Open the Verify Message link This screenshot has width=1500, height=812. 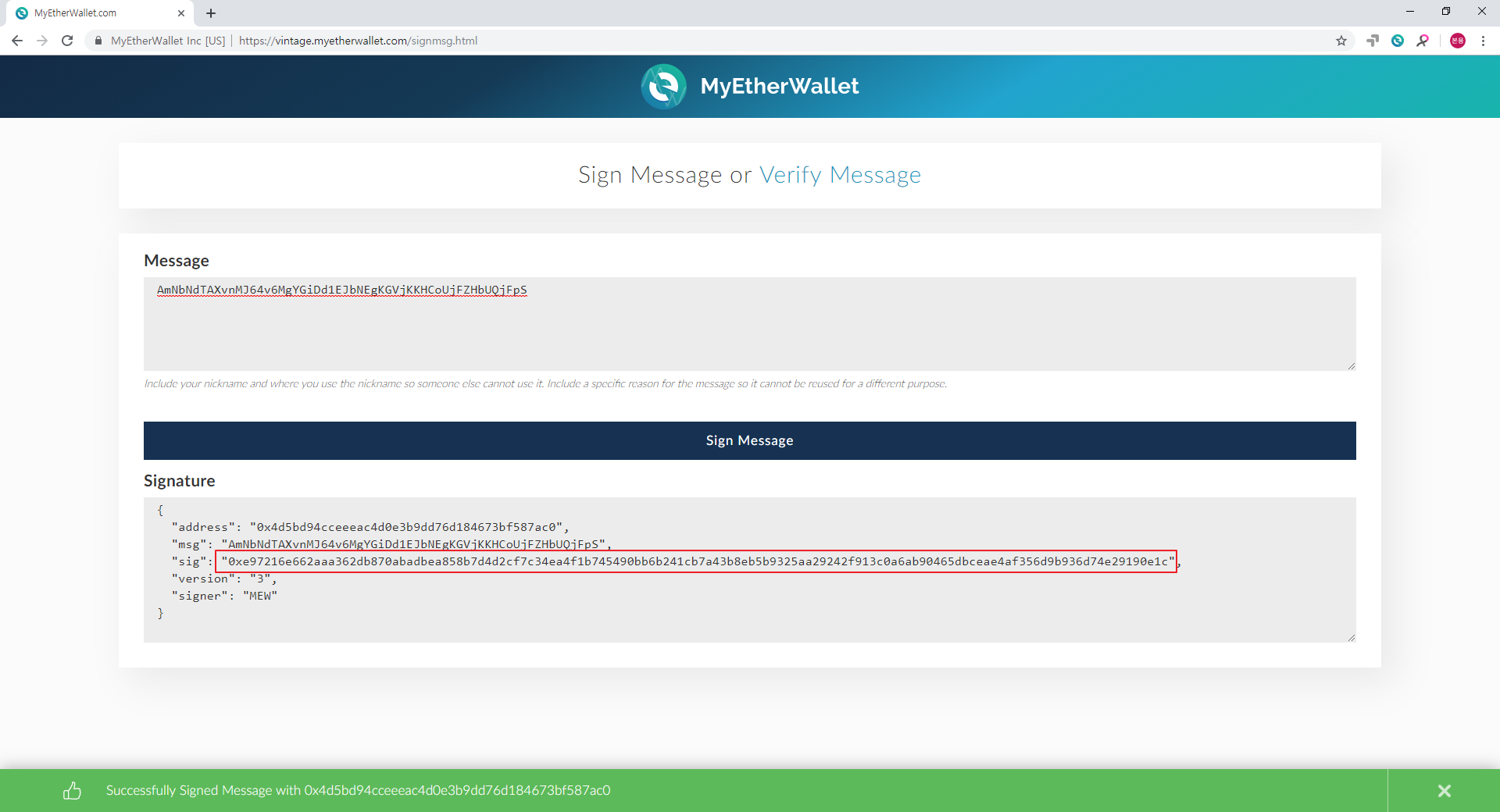(x=841, y=175)
